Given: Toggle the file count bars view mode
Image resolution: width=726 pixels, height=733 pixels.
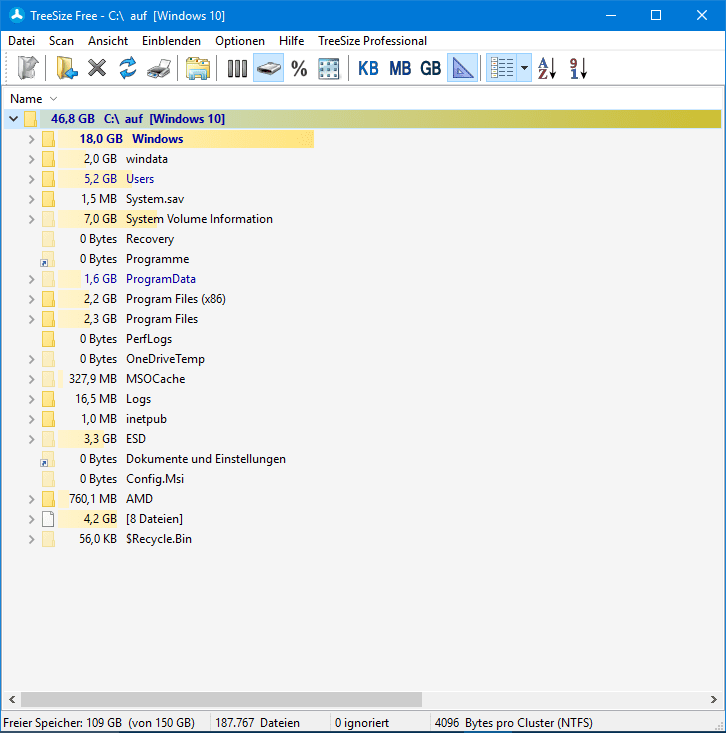Looking at the screenshot, I should (x=237, y=68).
